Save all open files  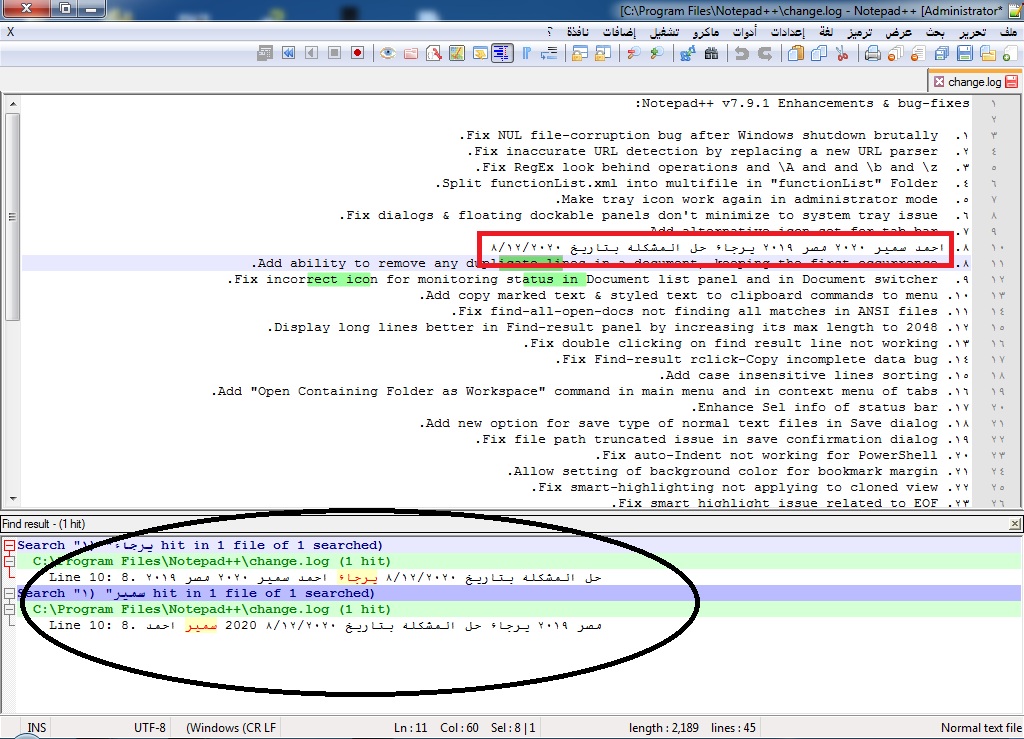coord(942,52)
